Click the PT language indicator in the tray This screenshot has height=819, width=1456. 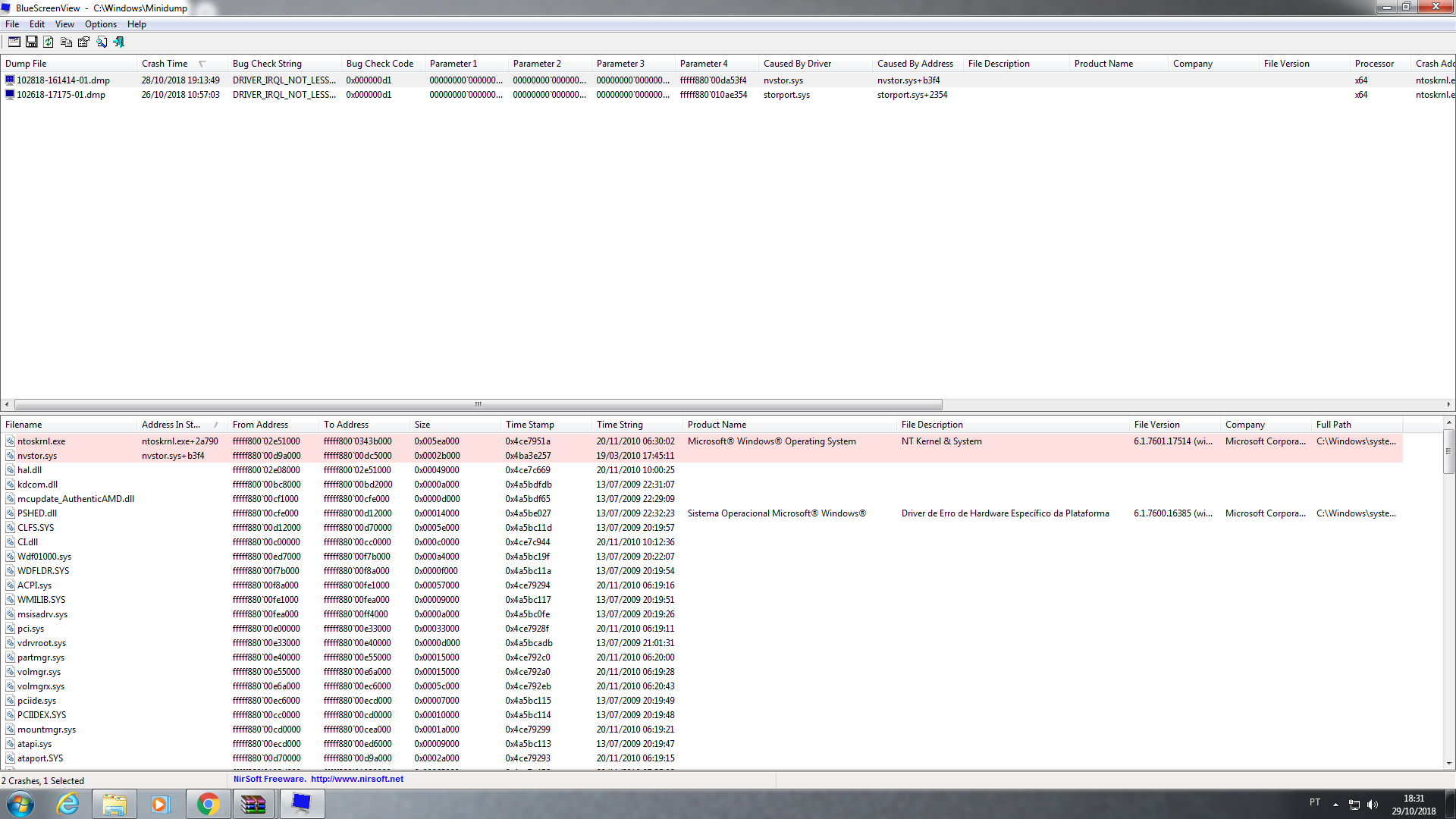click(x=1315, y=802)
